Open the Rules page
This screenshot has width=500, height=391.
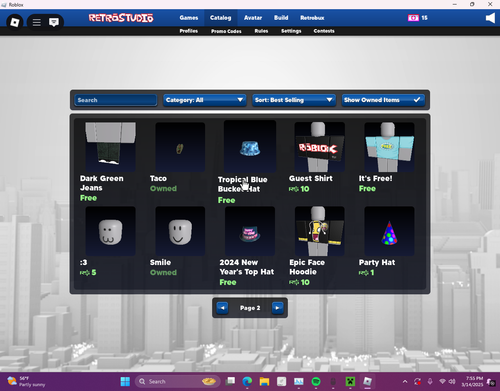261,31
